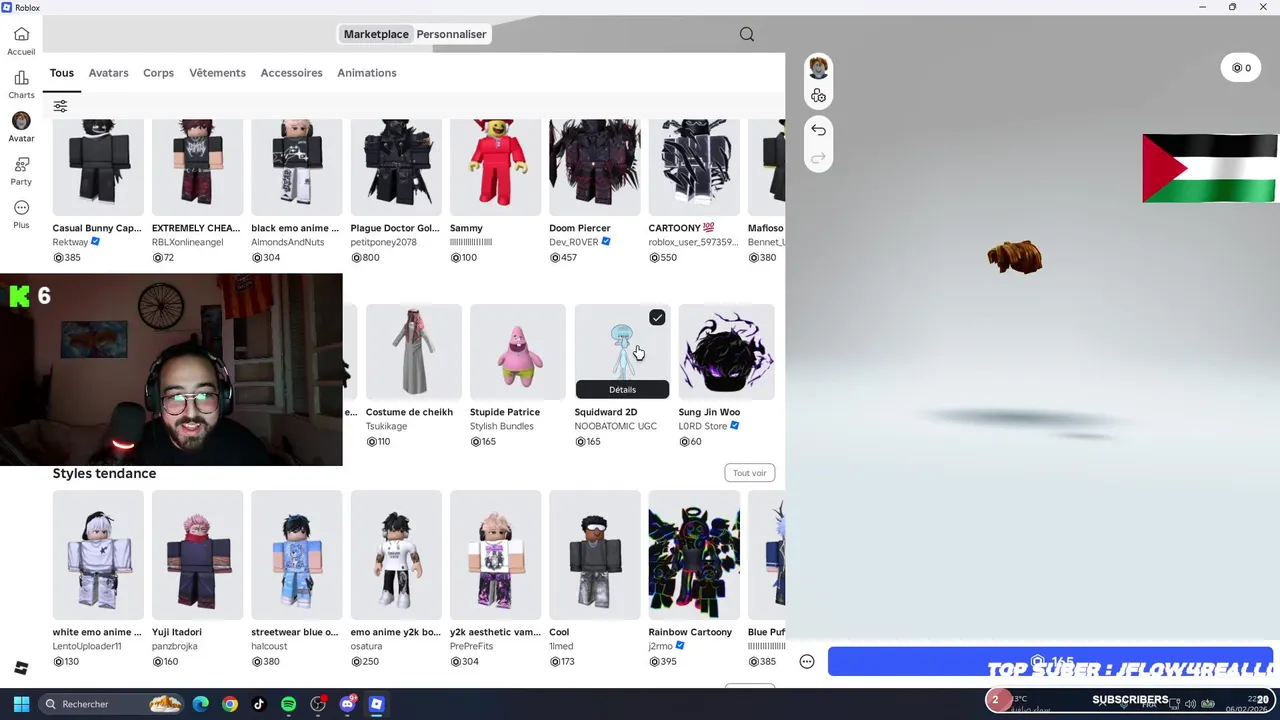The width and height of the screenshot is (1280, 720).
Task: Open Discord from taskbar
Action: 347,704
